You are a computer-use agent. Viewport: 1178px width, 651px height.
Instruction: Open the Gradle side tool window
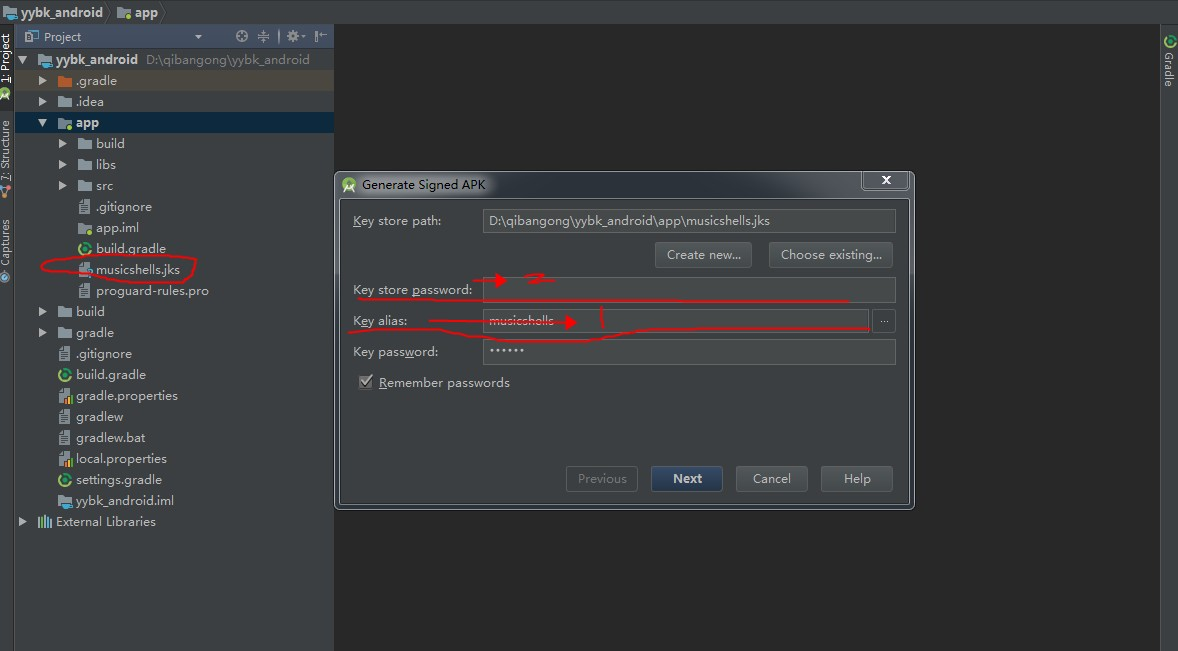click(1169, 60)
